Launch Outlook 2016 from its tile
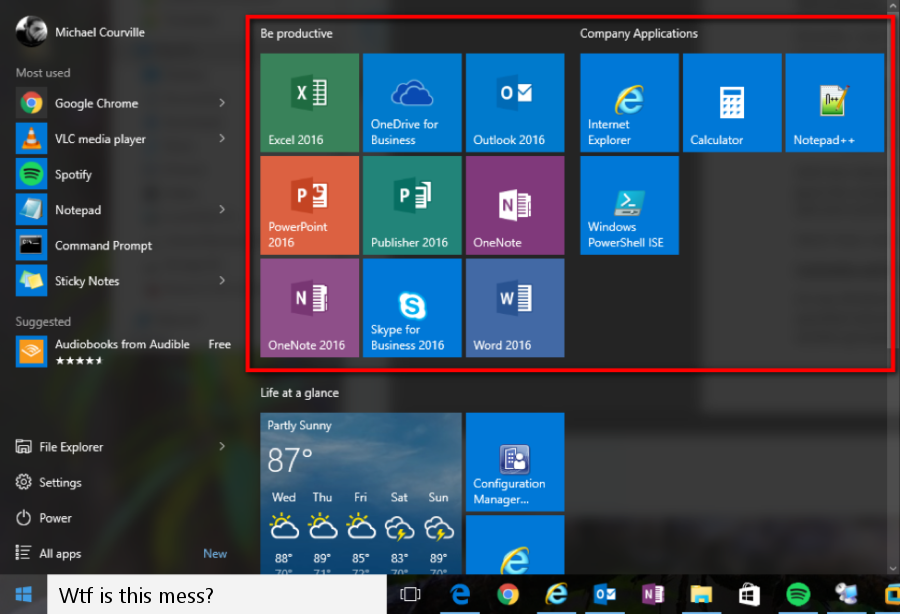 515,102
